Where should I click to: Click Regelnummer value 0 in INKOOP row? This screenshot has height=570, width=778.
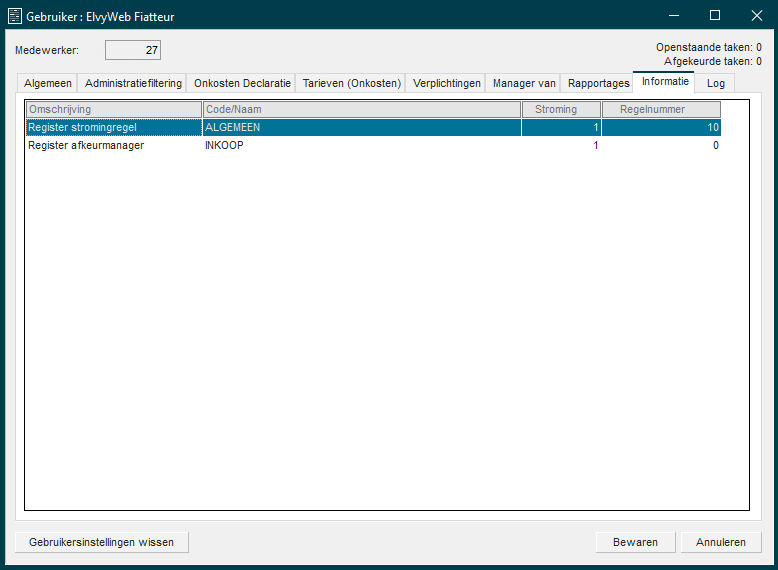(661, 145)
